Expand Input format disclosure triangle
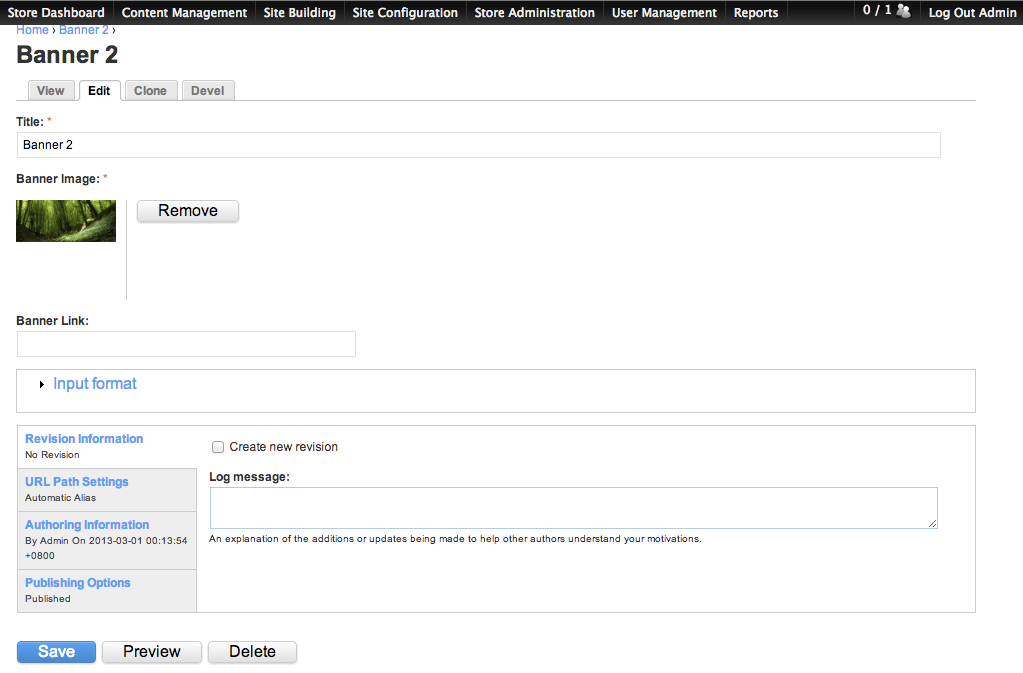The image size is (1023, 673). [42, 385]
